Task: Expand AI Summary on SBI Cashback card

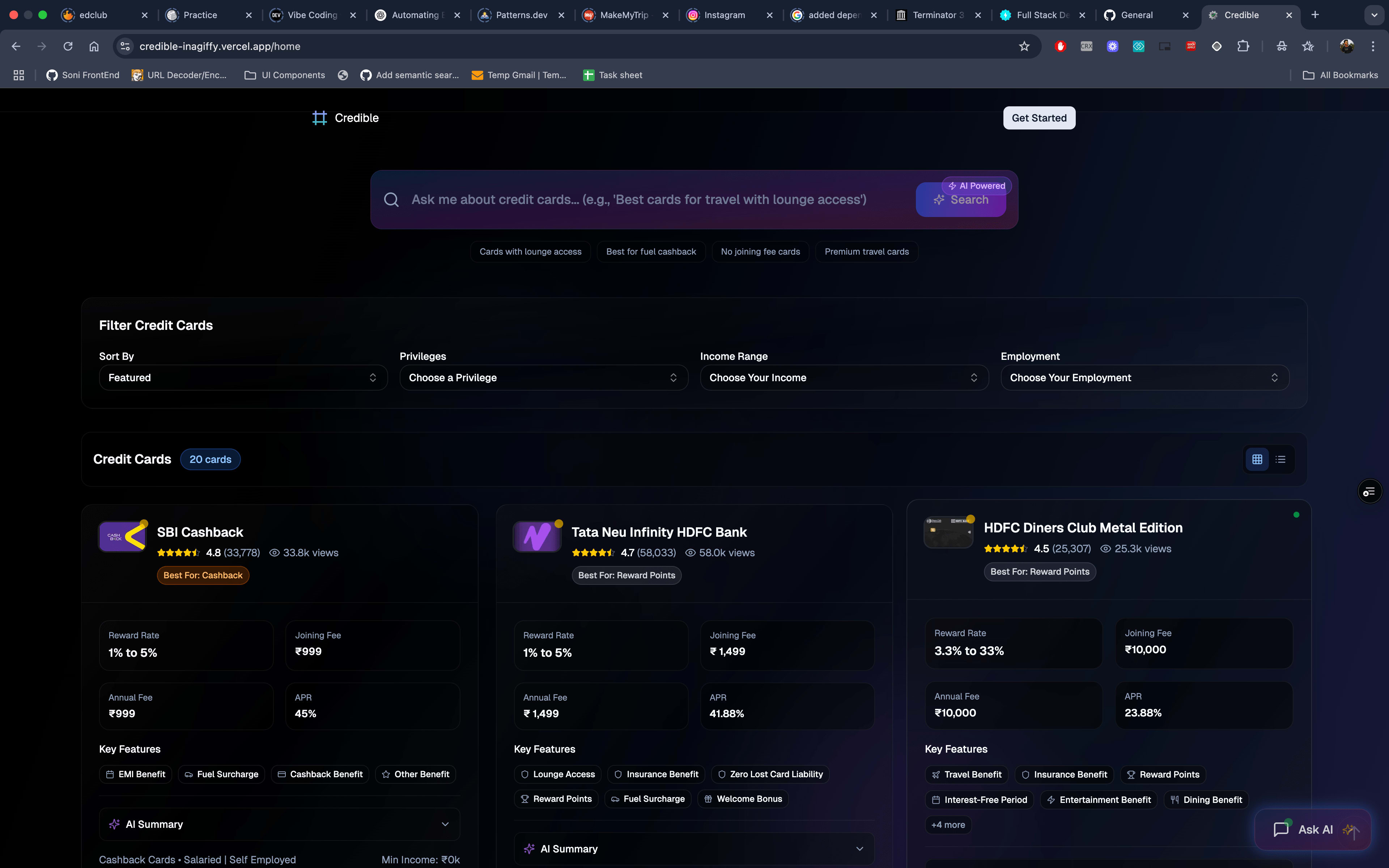Action: [279, 824]
